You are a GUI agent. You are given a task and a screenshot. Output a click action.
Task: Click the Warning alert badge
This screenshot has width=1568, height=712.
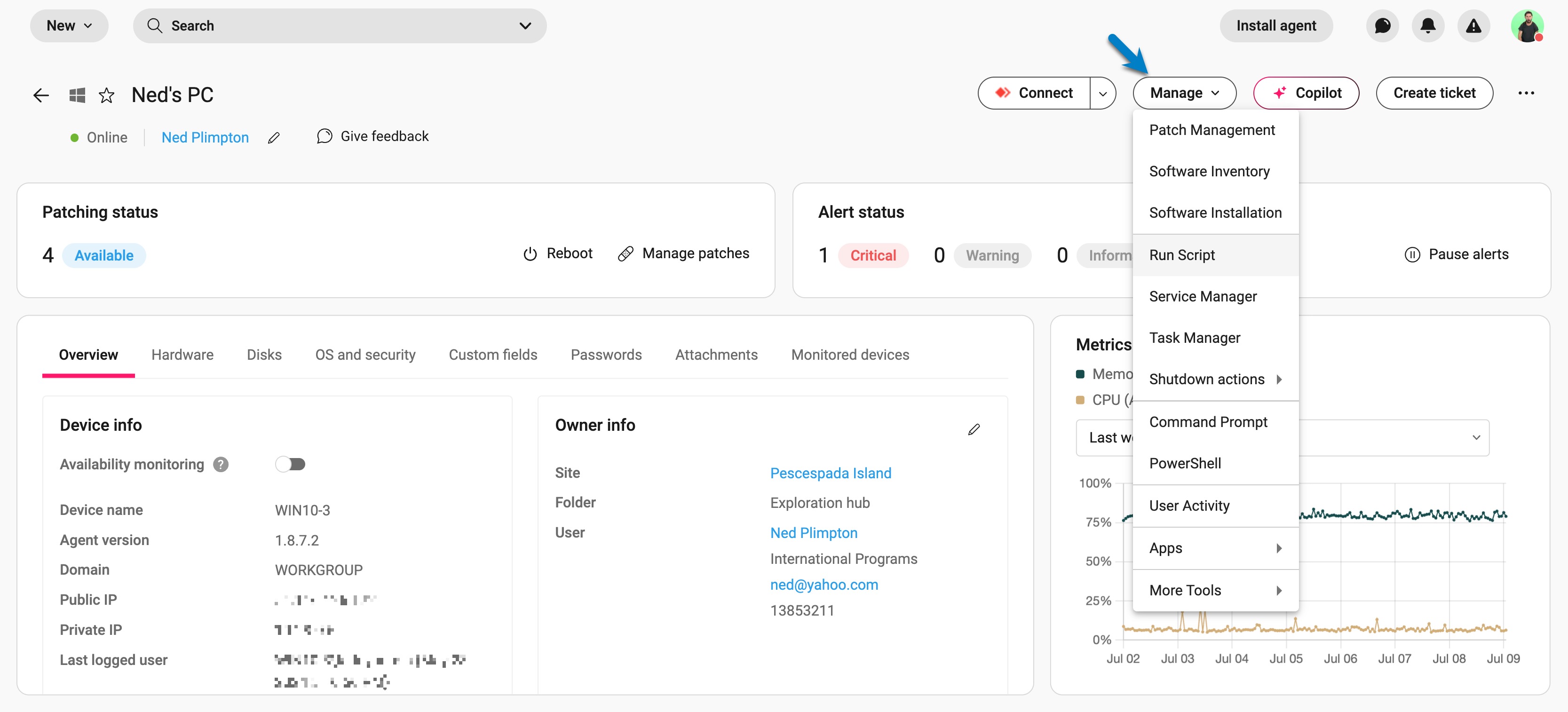[992, 255]
